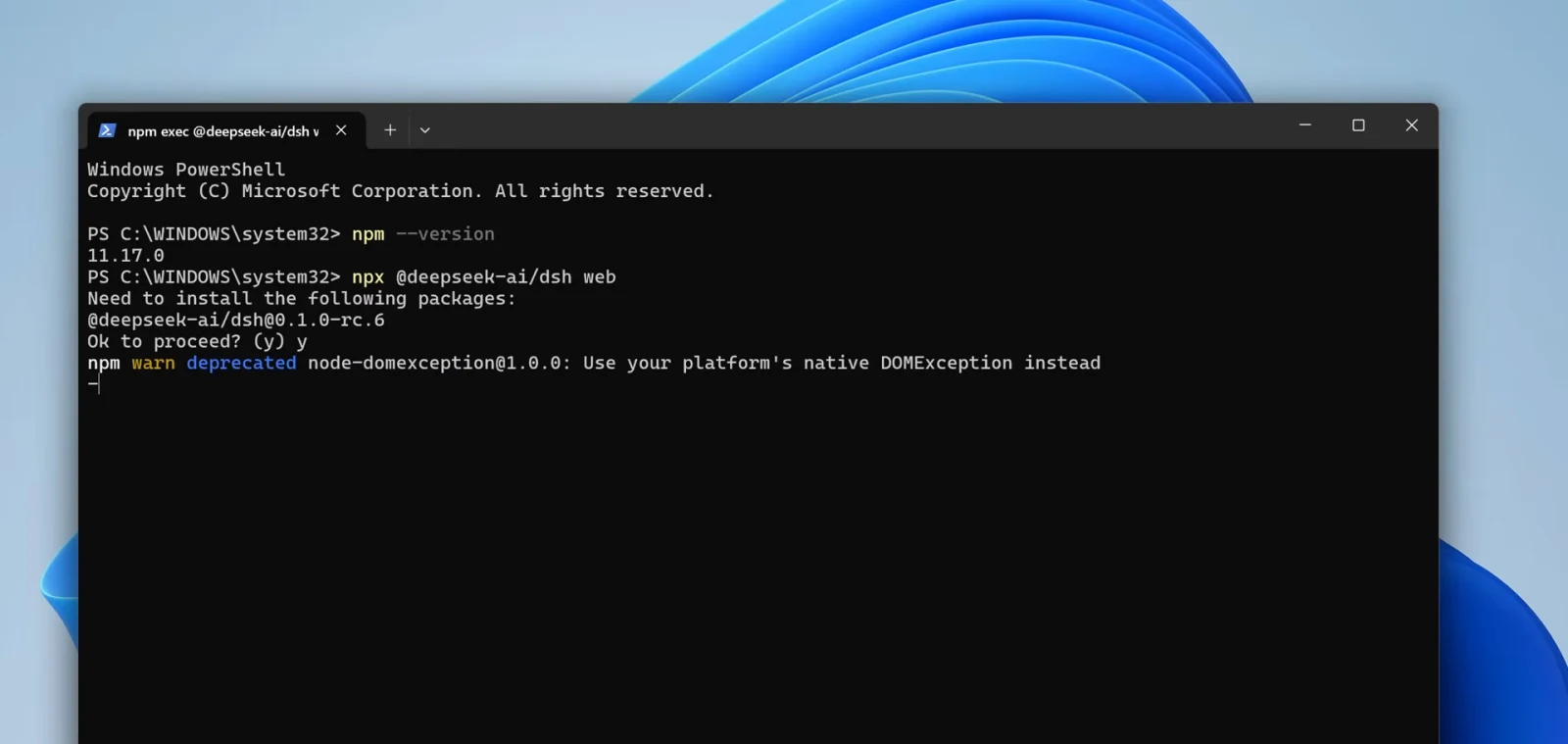This screenshot has height=744, width=1568.
Task: Click the 'Ok to proceed? (y) y' prompt
Action: tap(197, 342)
